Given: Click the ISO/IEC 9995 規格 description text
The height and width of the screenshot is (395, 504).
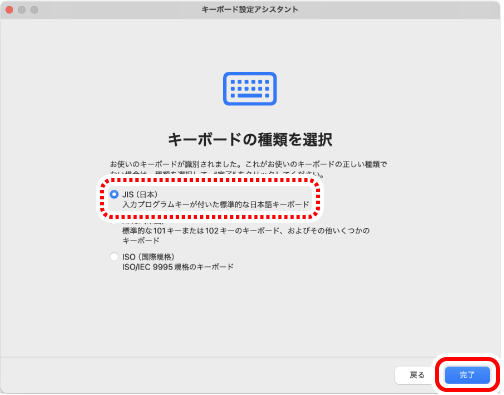Looking at the screenshot, I should tap(178, 267).
